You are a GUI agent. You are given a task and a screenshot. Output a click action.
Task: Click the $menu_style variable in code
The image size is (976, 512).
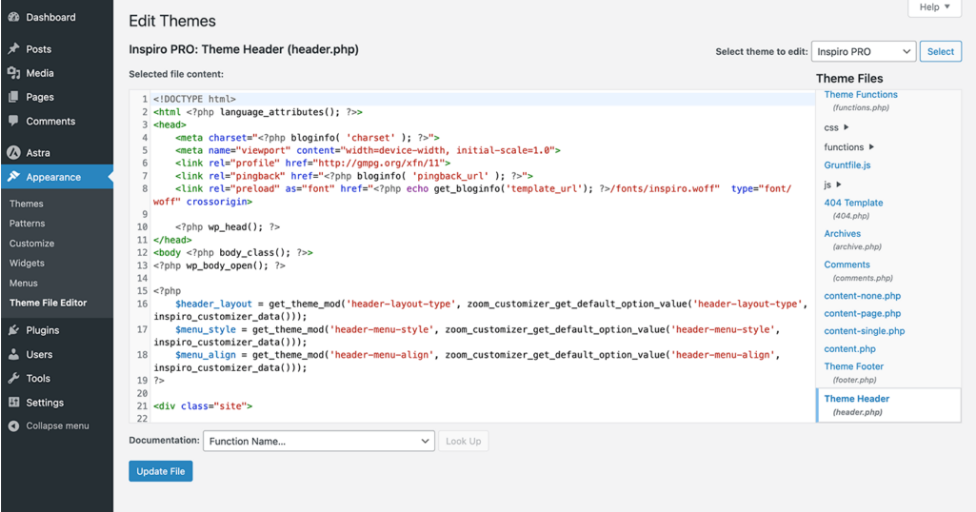[x=205, y=329]
